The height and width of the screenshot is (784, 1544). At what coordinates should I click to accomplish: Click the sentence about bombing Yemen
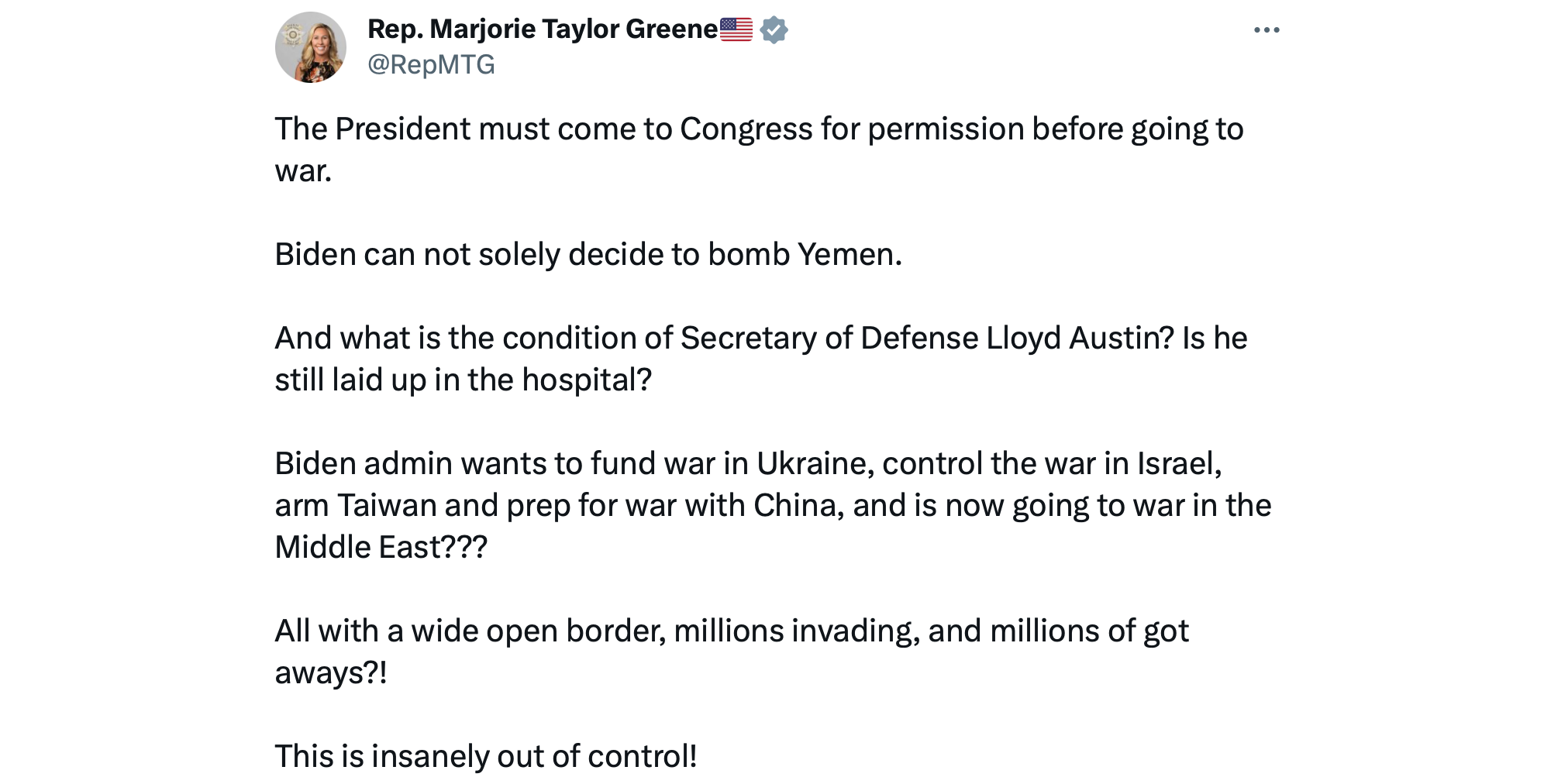click(x=588, y=255)
